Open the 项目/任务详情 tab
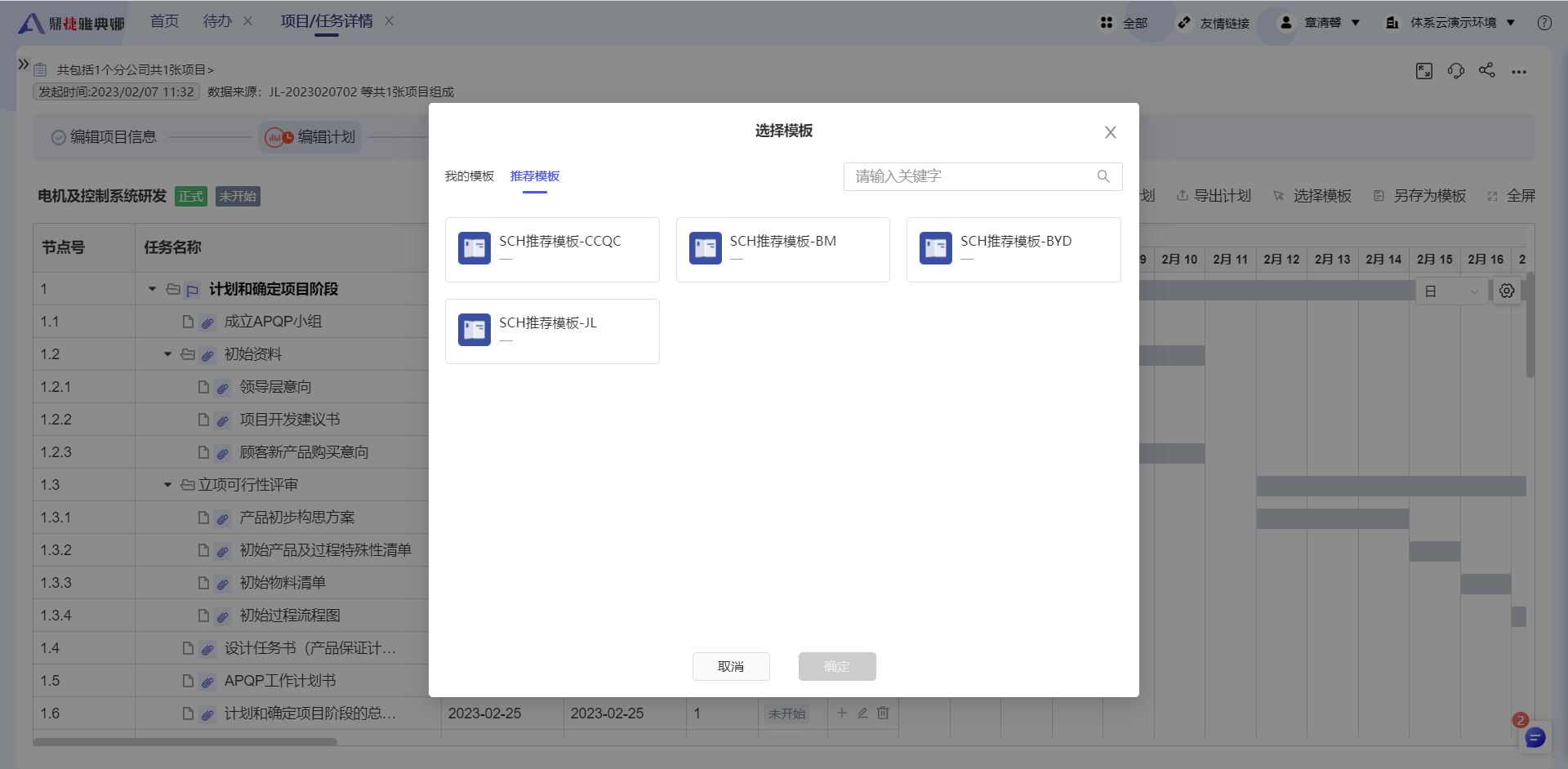 [327, 21]
